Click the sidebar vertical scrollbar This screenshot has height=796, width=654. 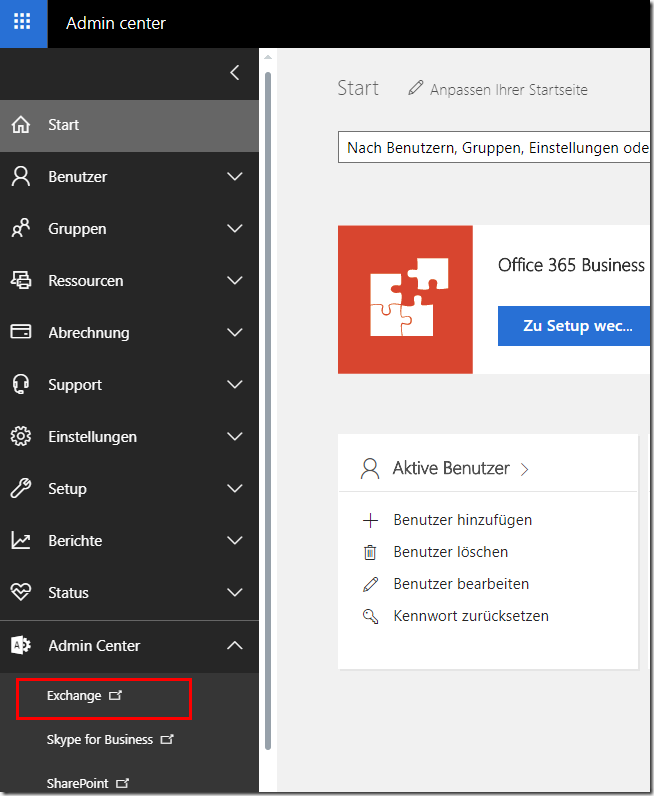pos(267,400)
